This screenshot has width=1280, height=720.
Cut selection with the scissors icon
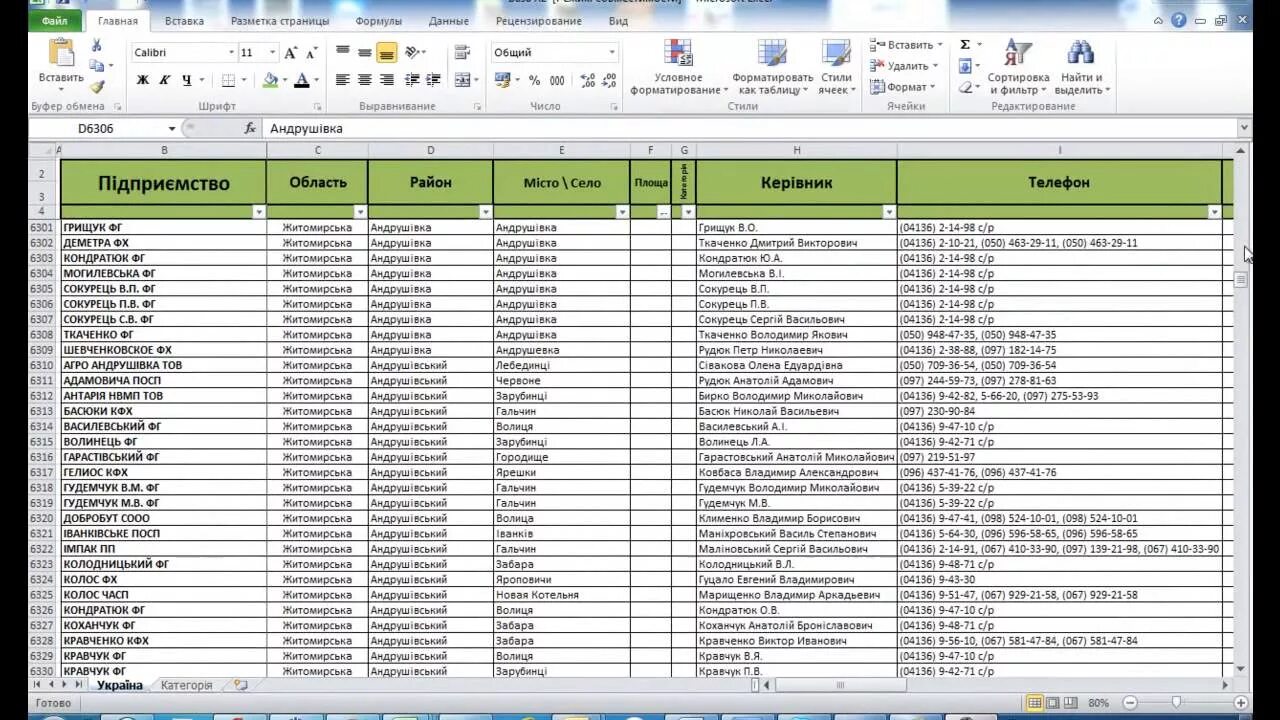(x=97, y=45)
